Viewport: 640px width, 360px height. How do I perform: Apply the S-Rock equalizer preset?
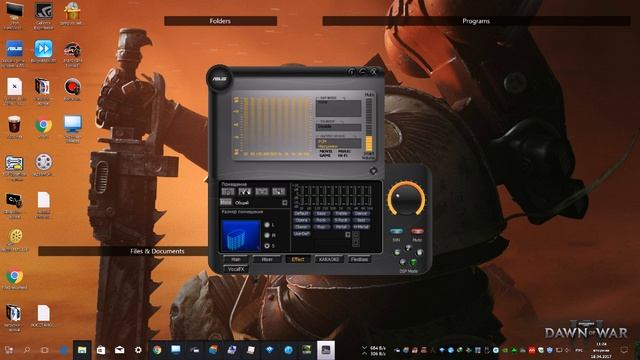tap(341, 220)
